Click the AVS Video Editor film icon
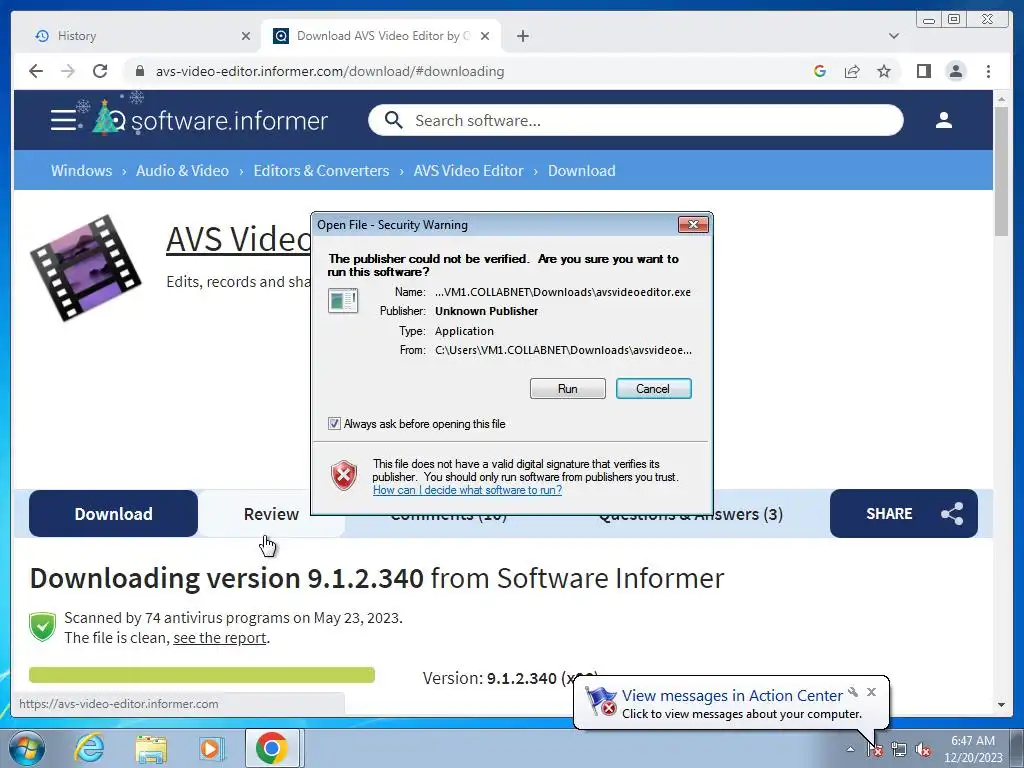The height and width of the screenshot is (768, 1024). pos(85,268)
